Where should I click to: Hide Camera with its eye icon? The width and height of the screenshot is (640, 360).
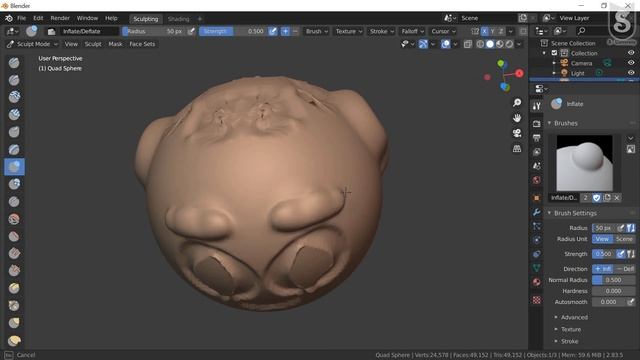tap(631, 63)
